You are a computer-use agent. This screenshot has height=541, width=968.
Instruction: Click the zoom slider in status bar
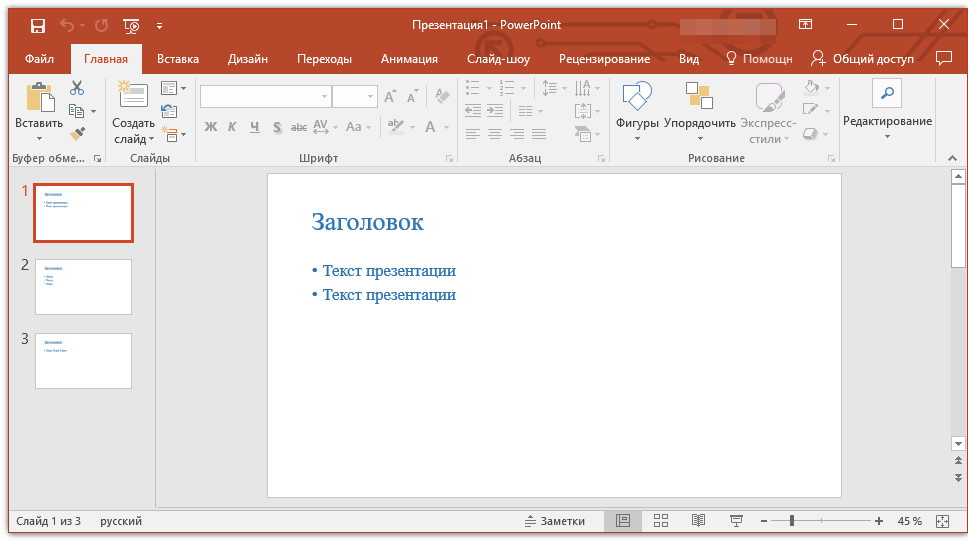click(x=791, y=521)
